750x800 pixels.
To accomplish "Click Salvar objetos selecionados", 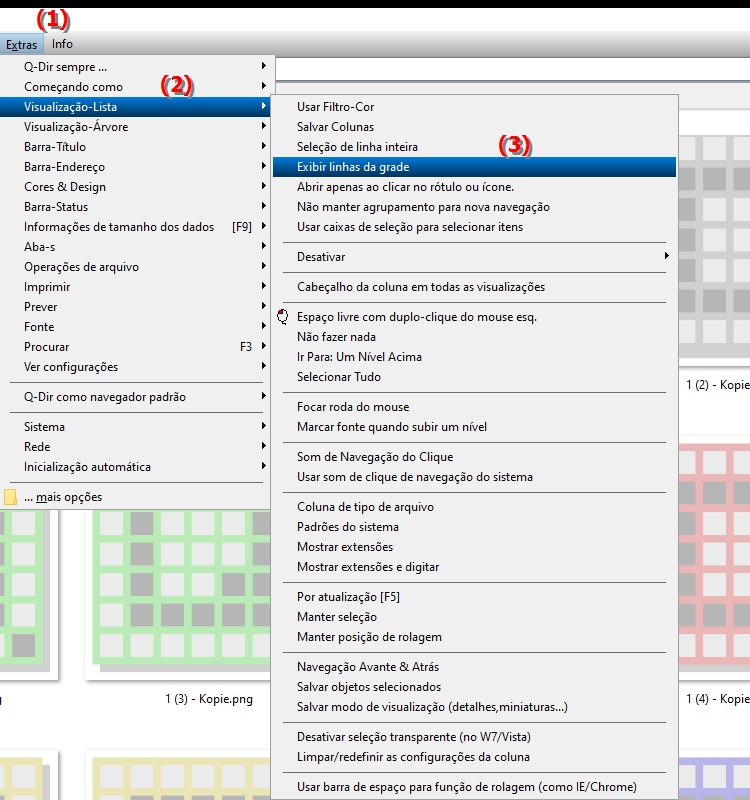I will pos(474,687).
